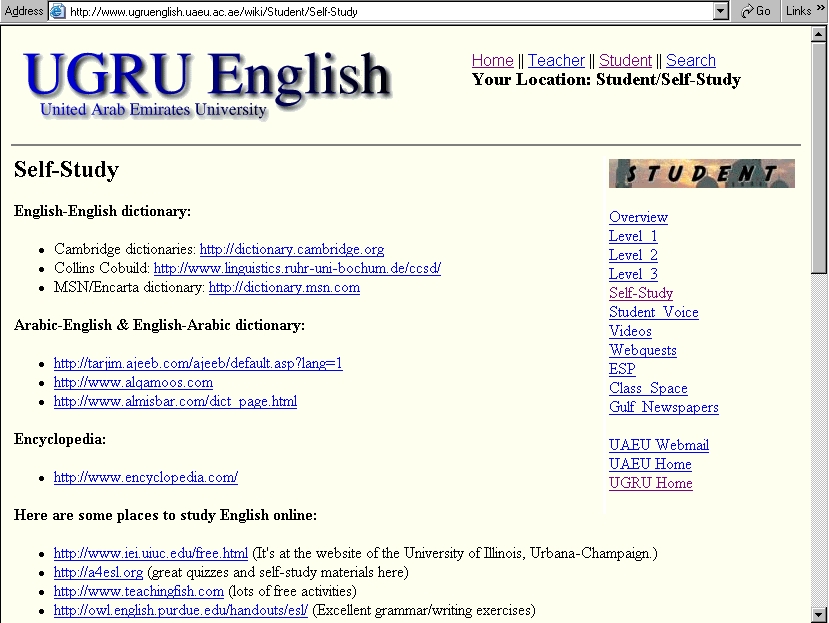Click the UGRU English logo
The image size is (829, 623).
(x=207, y=78)
